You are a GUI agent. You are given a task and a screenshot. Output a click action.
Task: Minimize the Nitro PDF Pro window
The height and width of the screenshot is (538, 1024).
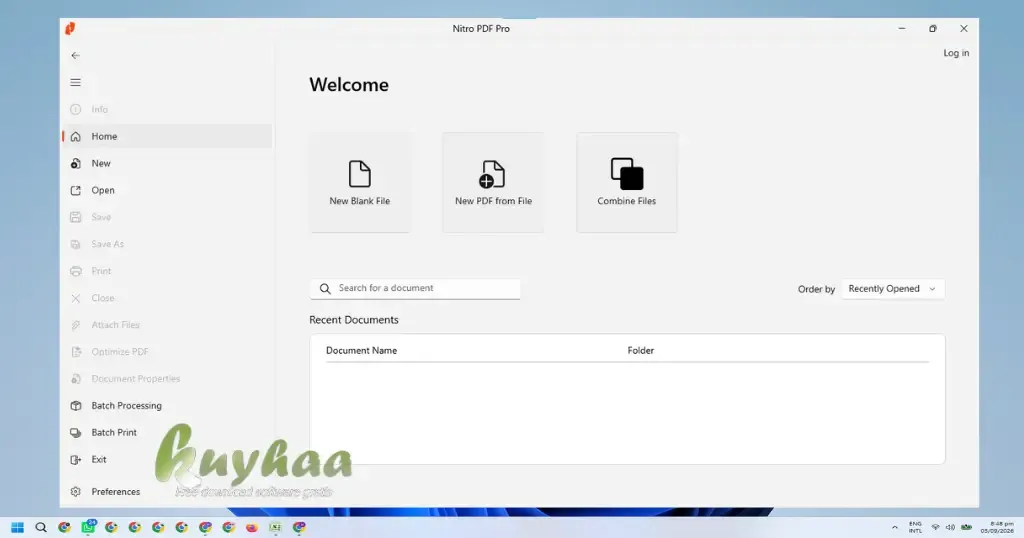[902, 29]
